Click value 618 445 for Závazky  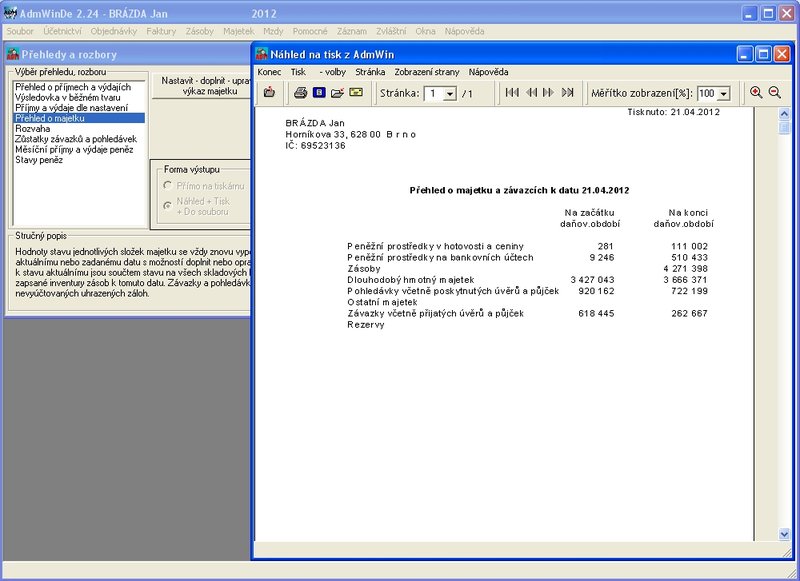pyautogui.click(x=596, y=314)
